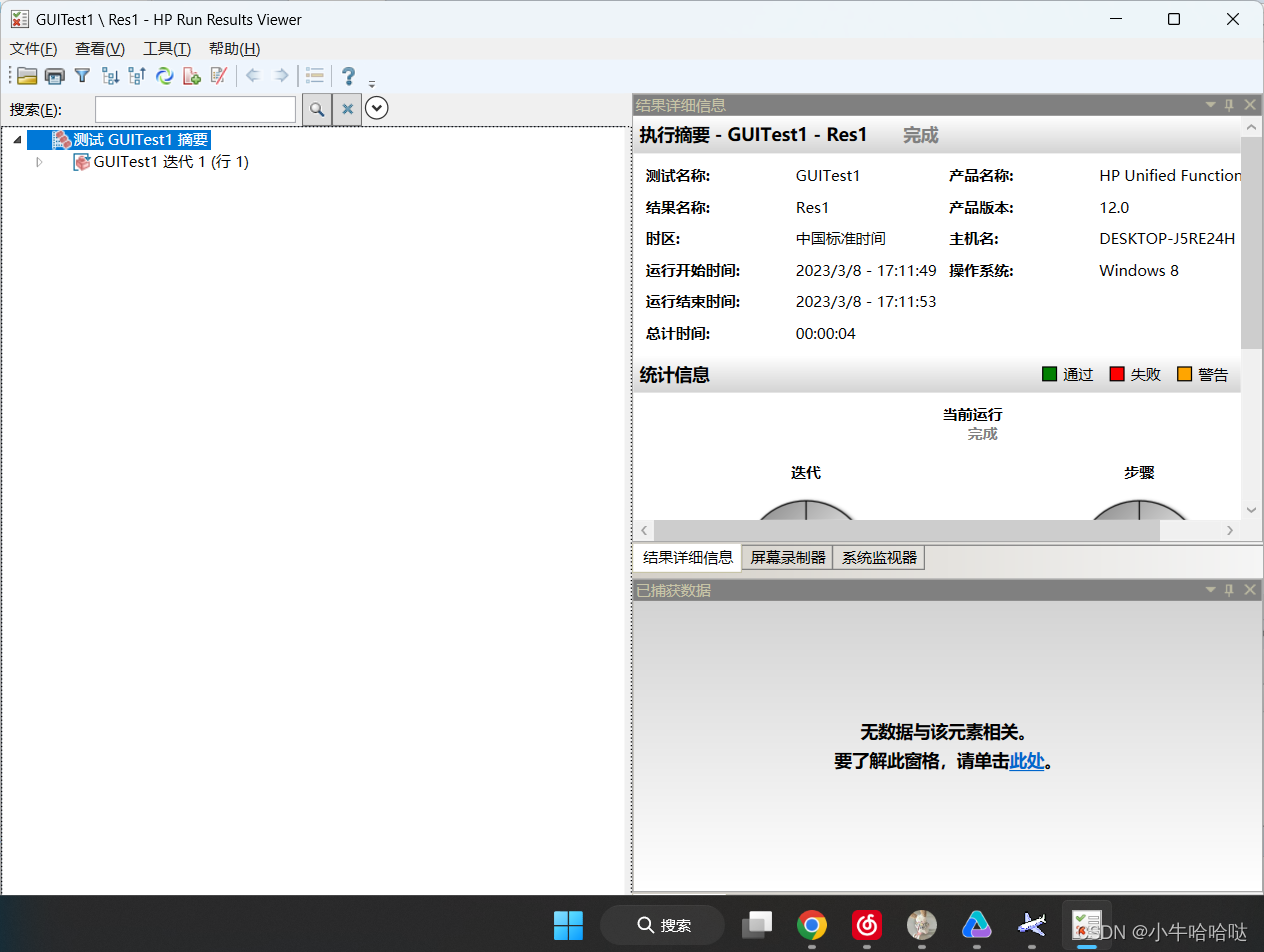The image size is (1264, 952).
Task: Switch to the 屏幕录制器 tab
Action: (786, 557)
